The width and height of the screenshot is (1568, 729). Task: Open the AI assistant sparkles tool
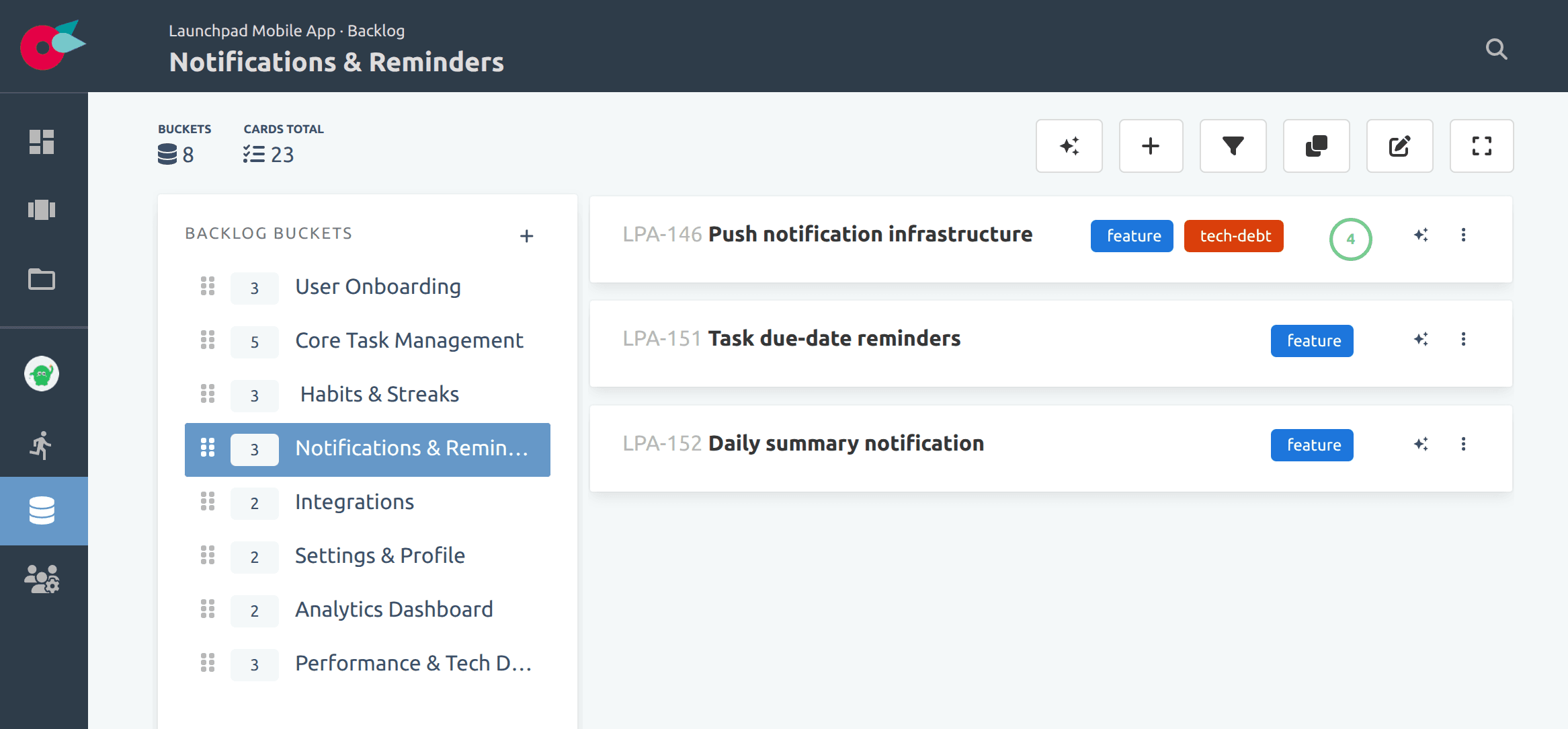[x=1069, y=146]
